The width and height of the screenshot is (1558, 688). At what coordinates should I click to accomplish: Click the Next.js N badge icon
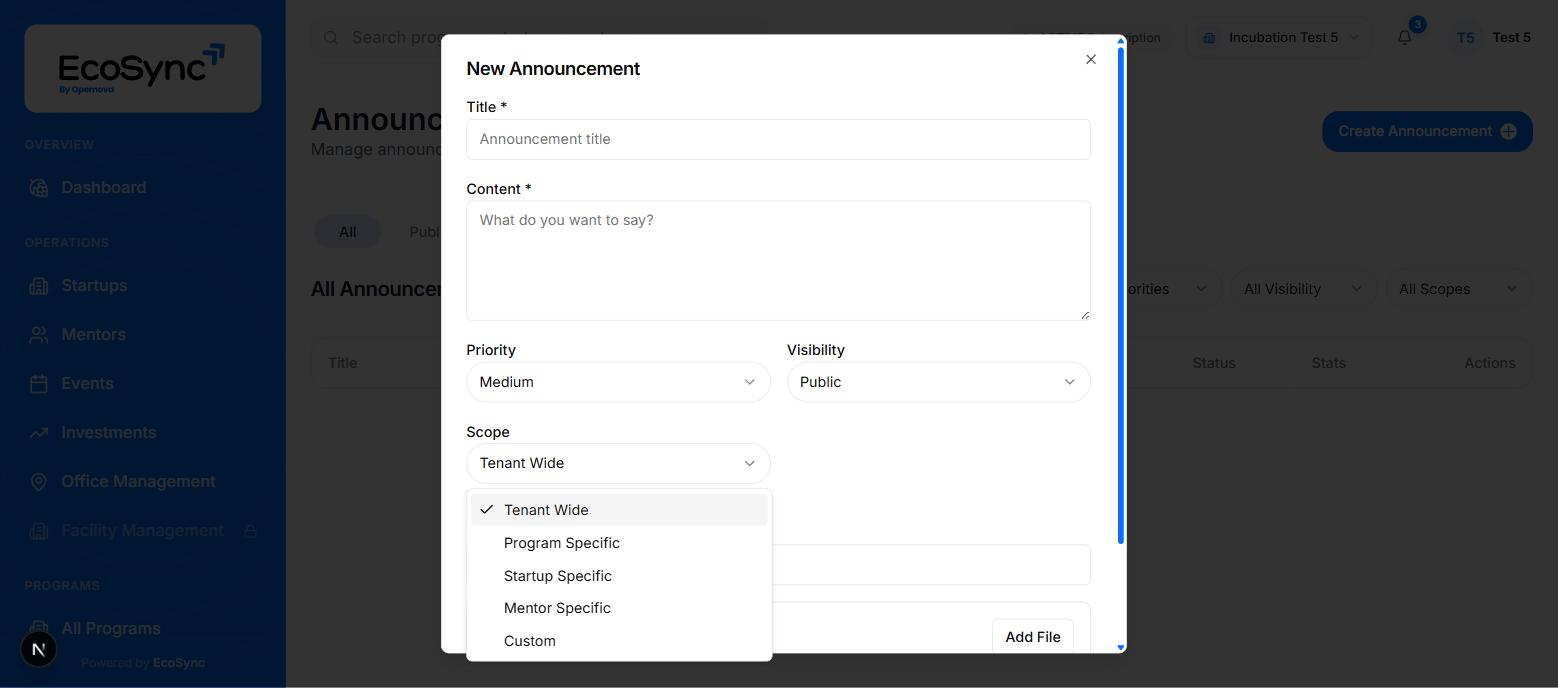39,650
